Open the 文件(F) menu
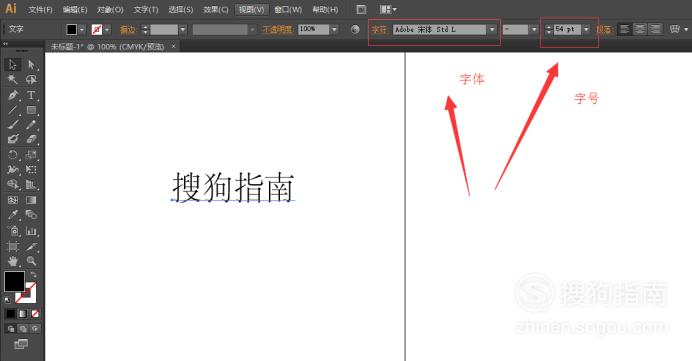The image size is (692, 361). click(x=40, y=9)
